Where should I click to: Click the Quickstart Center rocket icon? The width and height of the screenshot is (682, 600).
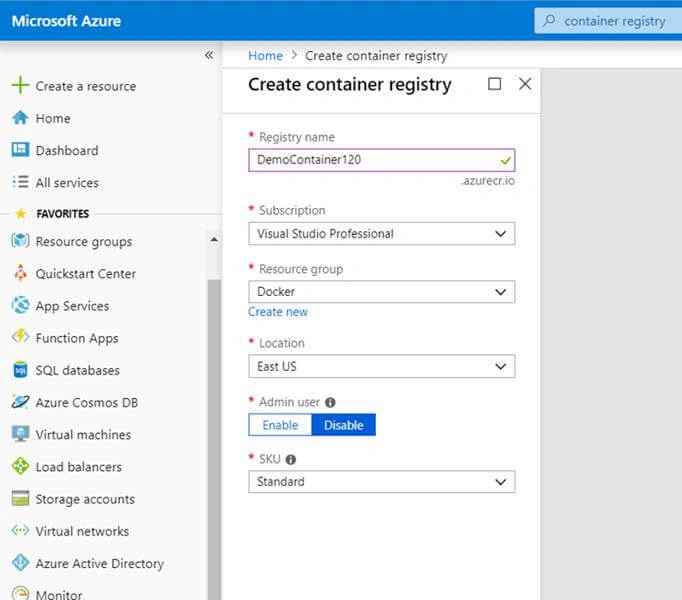(20, 273)
